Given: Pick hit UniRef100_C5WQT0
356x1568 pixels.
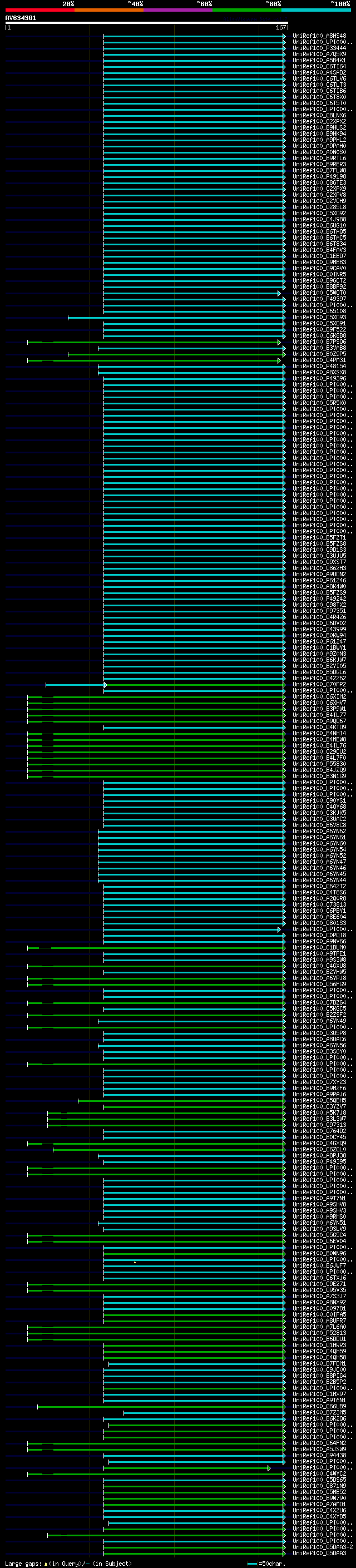Looking at the screenshot, I should point(319,293).
